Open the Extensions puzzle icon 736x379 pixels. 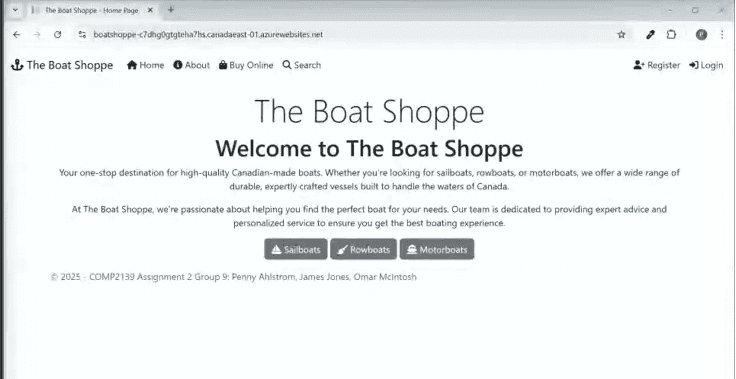(x=672, y=34)
